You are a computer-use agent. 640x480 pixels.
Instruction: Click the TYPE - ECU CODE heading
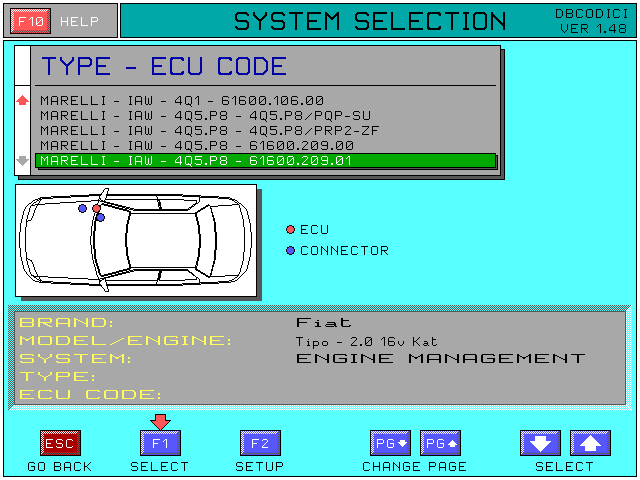pyautogui.click(x=164, y=66)
